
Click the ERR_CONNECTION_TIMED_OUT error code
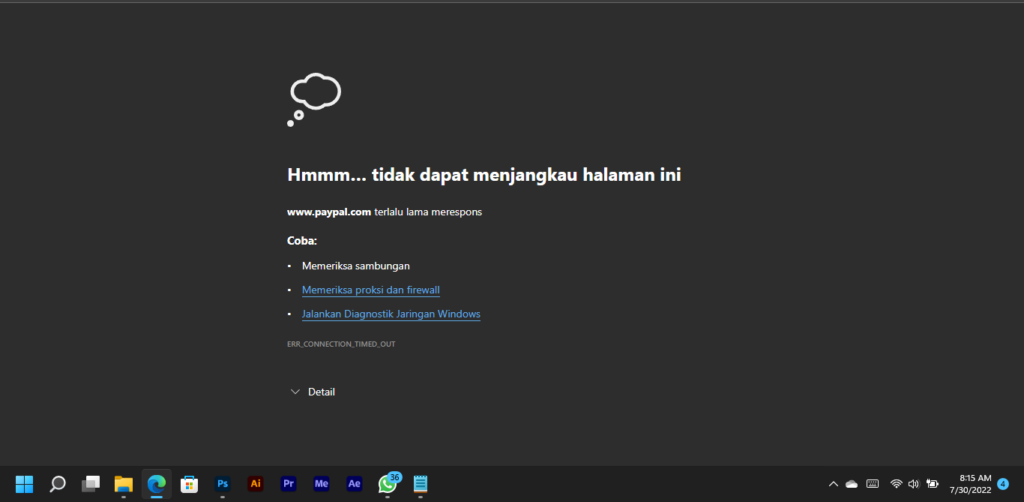click(x=341, y=344)
